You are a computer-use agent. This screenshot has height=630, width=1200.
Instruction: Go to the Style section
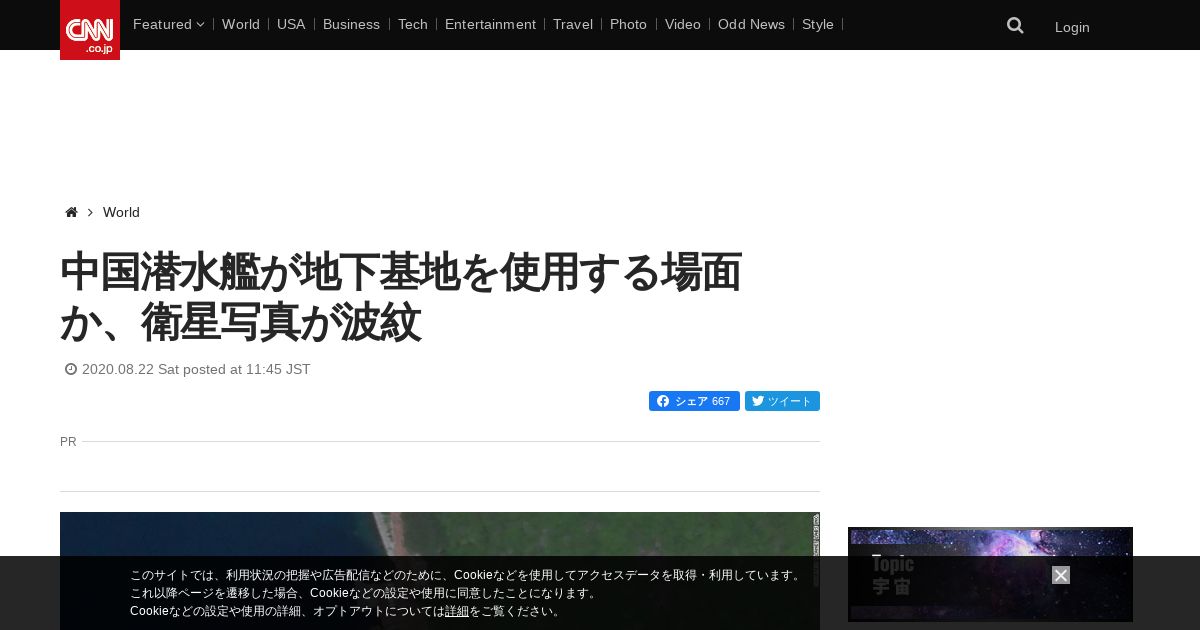click(818, 24)
